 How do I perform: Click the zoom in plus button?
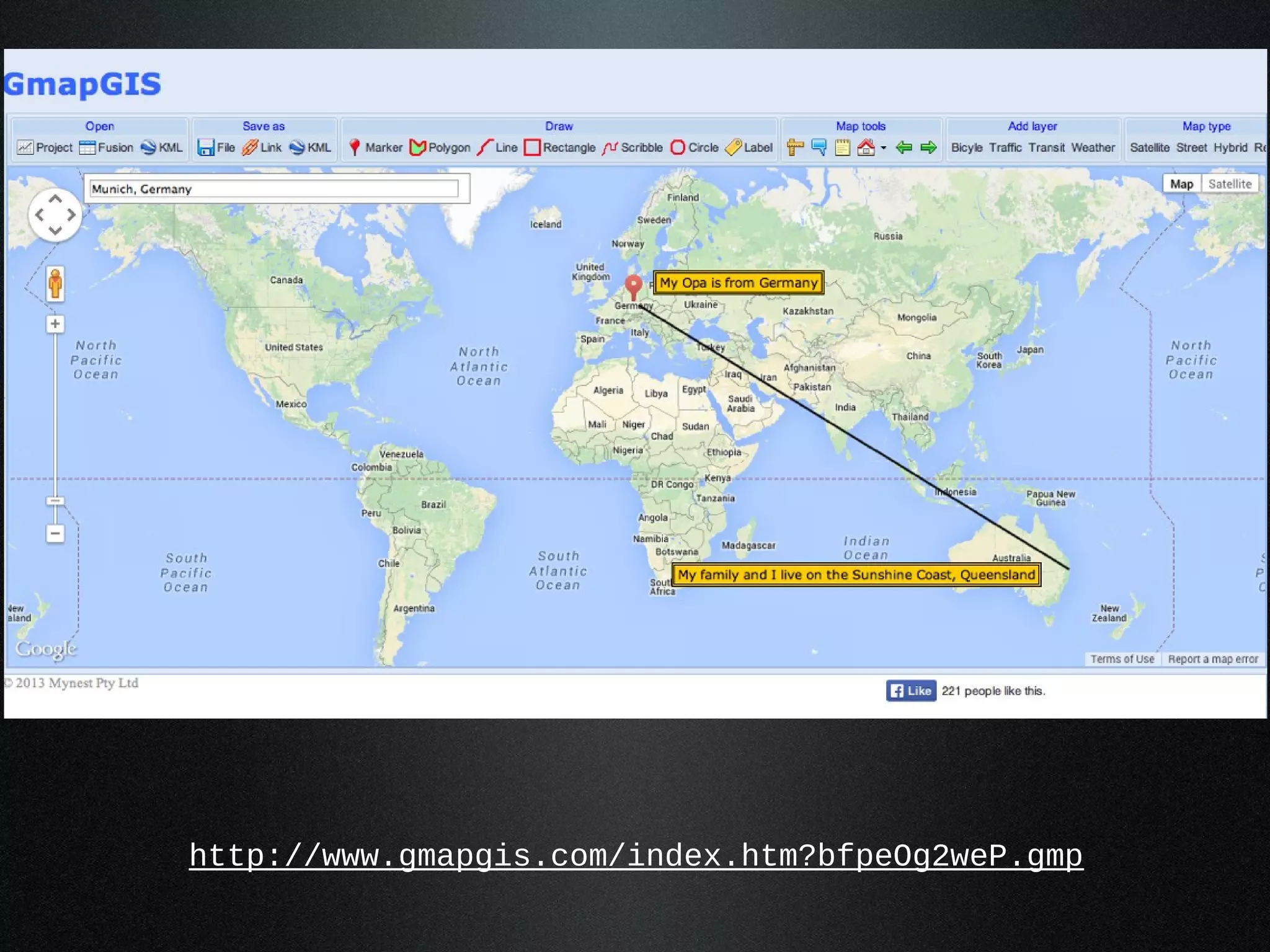coord(55,324)
